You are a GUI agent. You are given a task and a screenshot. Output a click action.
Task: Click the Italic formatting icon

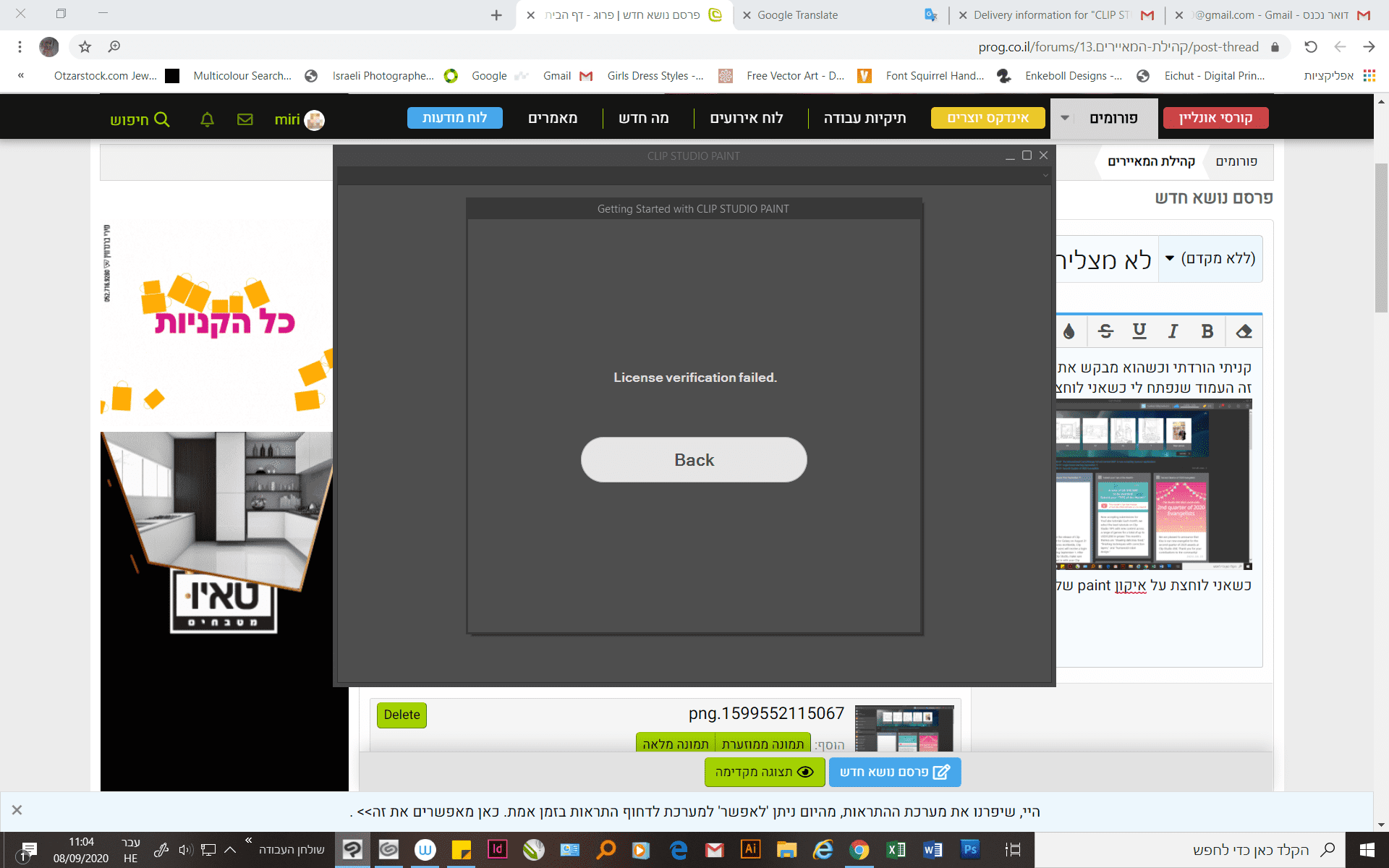[1173, 331]
